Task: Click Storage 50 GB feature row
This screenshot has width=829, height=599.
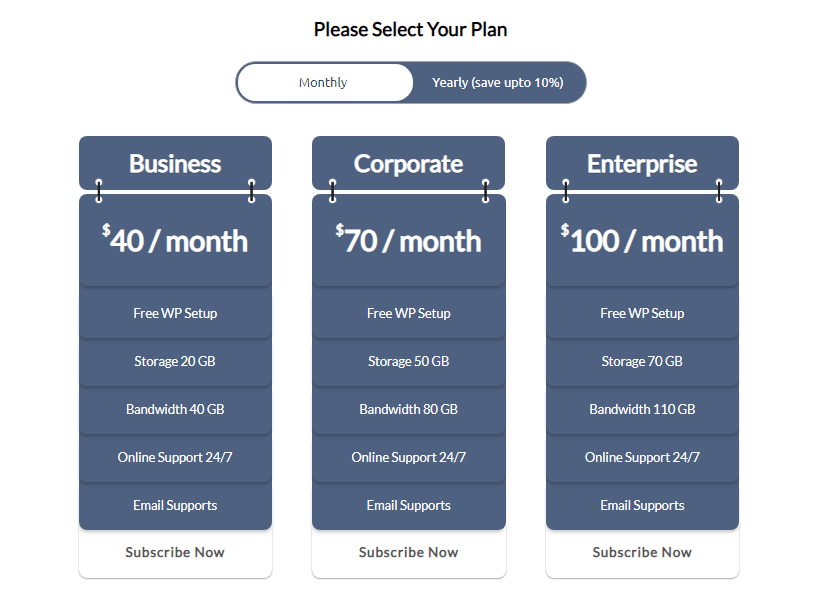Action: (x=409, y=362)
